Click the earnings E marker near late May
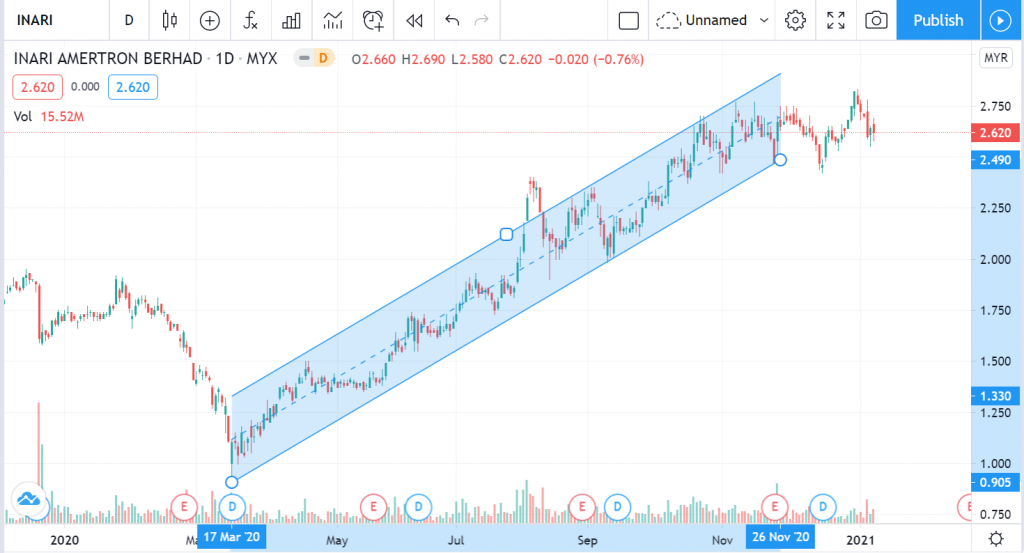This screenshot has height=553, width=1024. coord(374,507)
